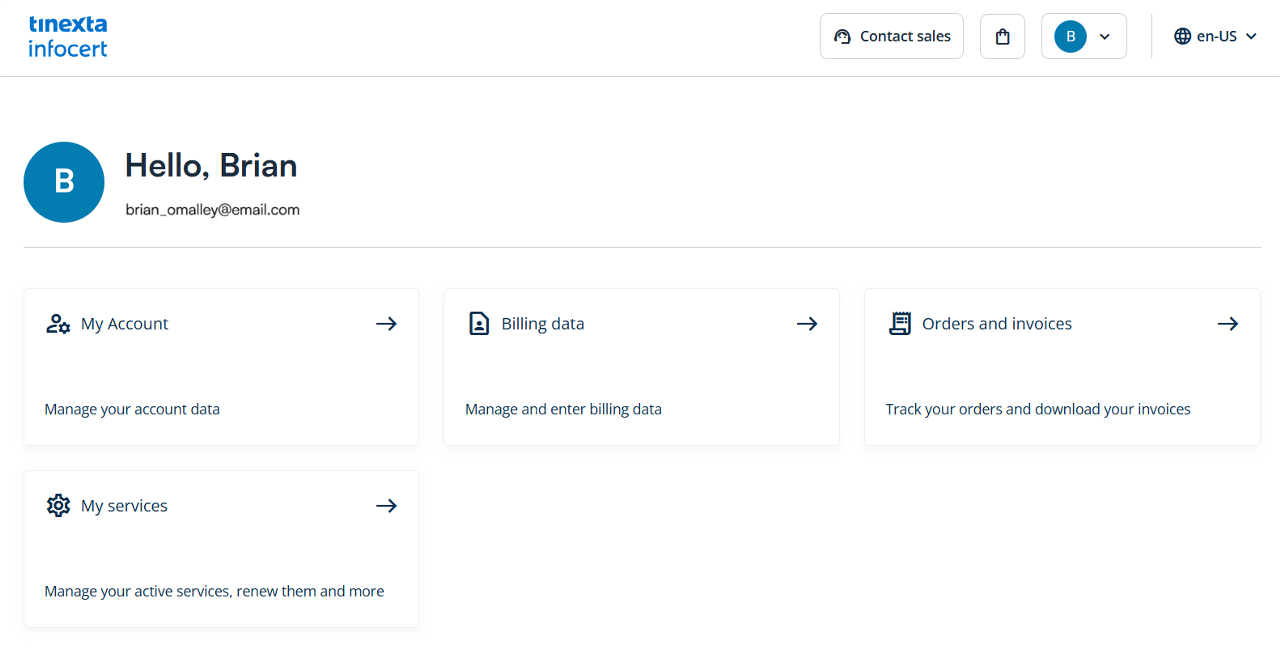Open the en-US language selector
1280x653 pixels.
(x=1216, y=36)
